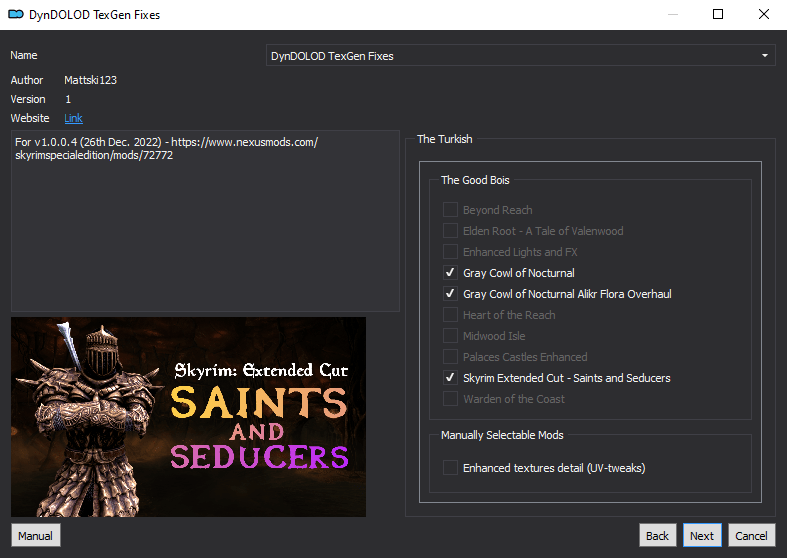
Task: Click the DynDOLOD app icon in title bar
Action: click(x=16, y=15)
